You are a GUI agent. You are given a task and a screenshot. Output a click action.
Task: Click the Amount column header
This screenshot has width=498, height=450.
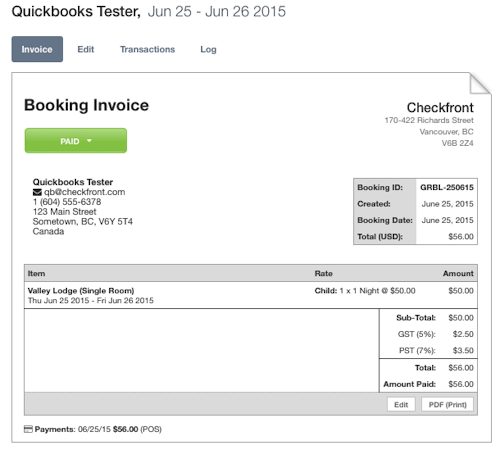[x=458, y=274]
